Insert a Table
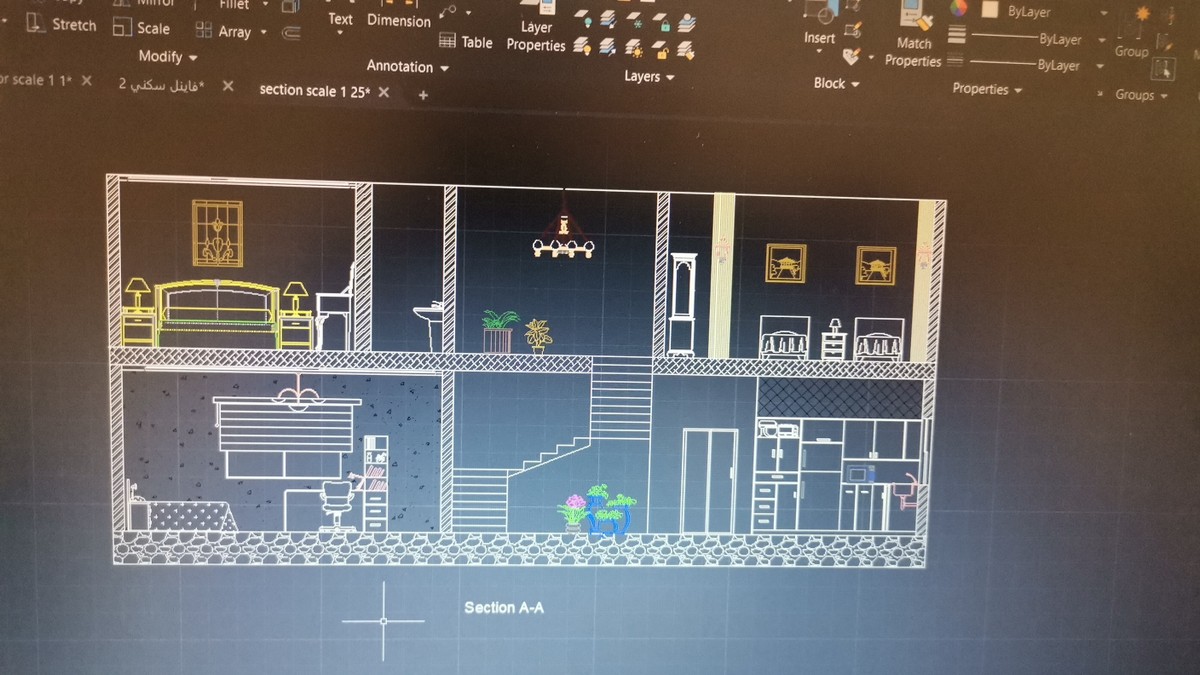 [x=466, y=42]
